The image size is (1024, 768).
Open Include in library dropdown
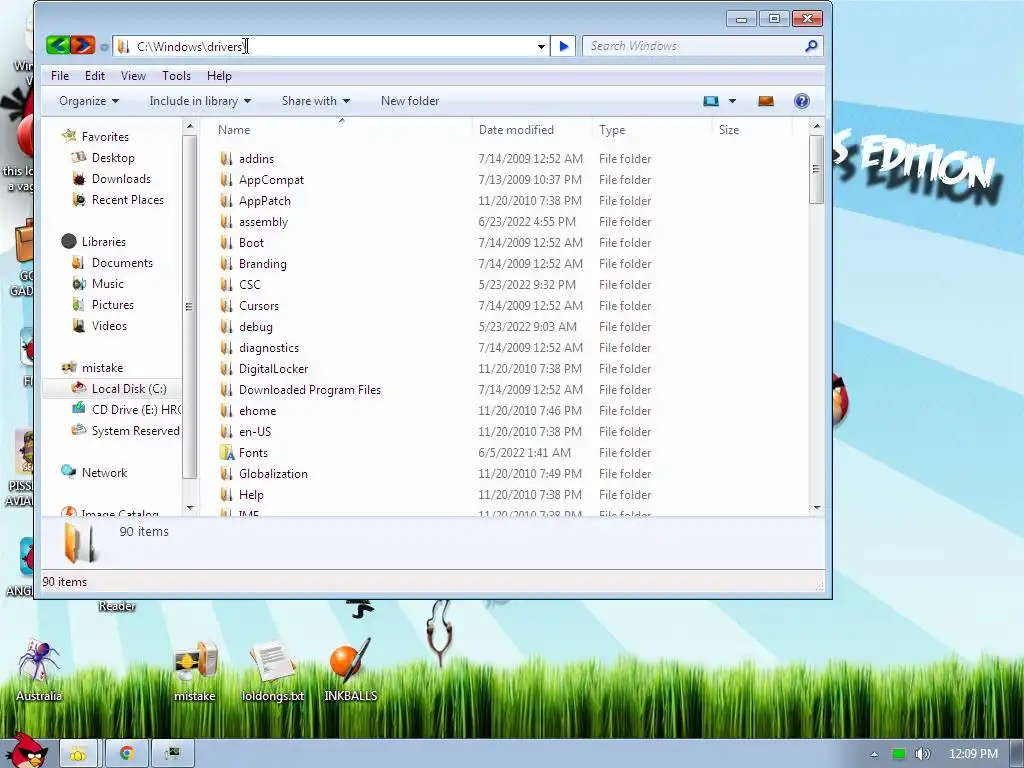(x=200, y=101)
